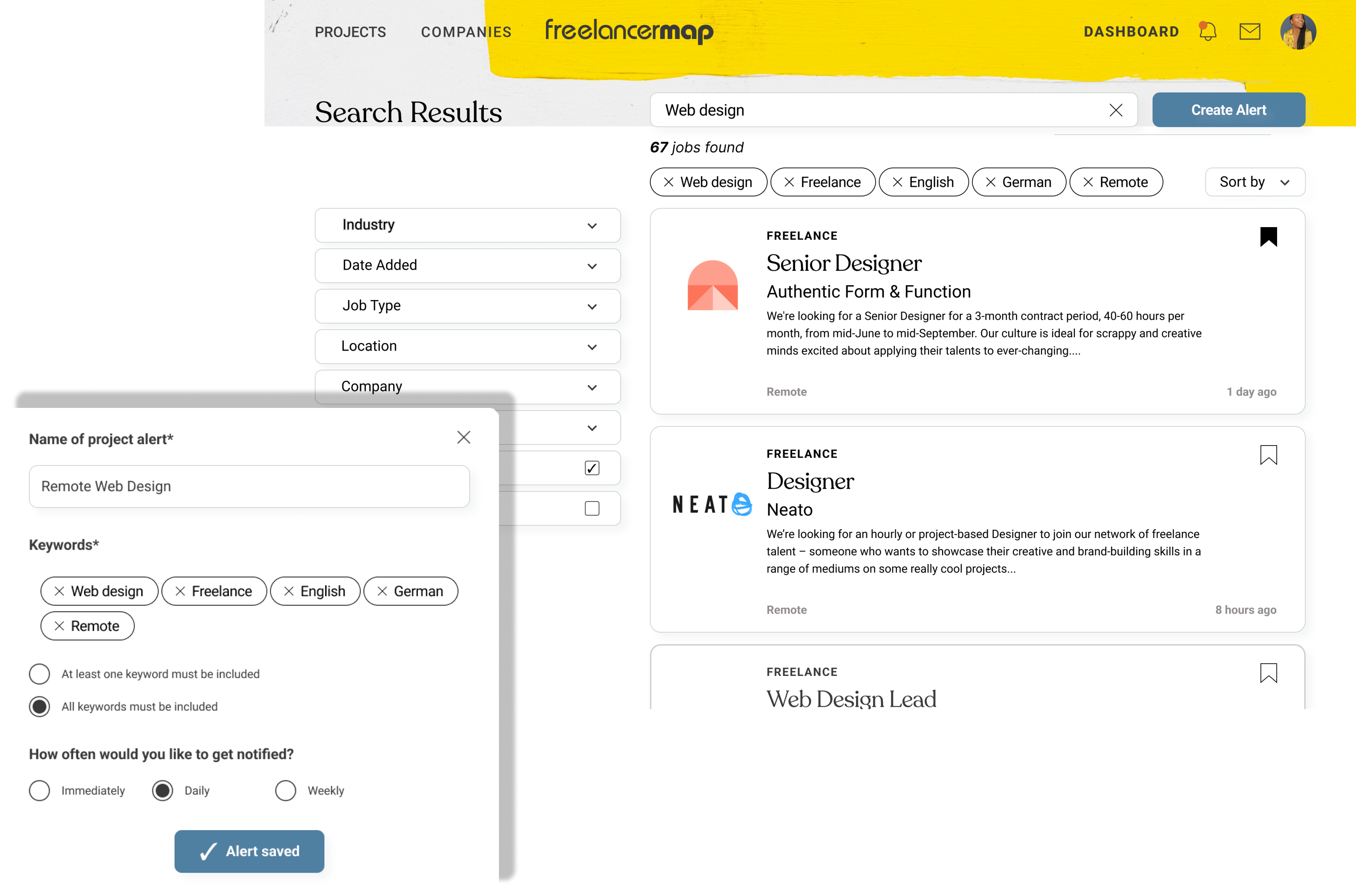Click the Create Alert button
This screenshot has height=896, width=1356.
[1228, 110]
